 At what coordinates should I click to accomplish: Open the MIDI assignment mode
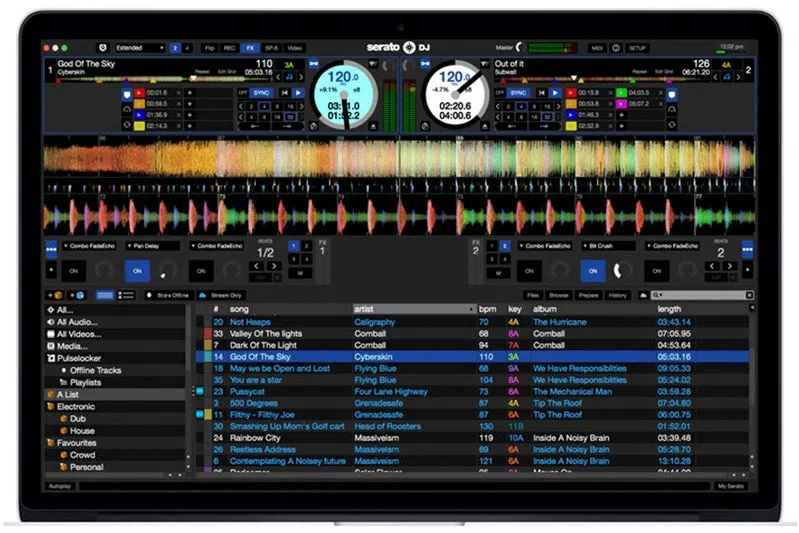click(597, 48)
